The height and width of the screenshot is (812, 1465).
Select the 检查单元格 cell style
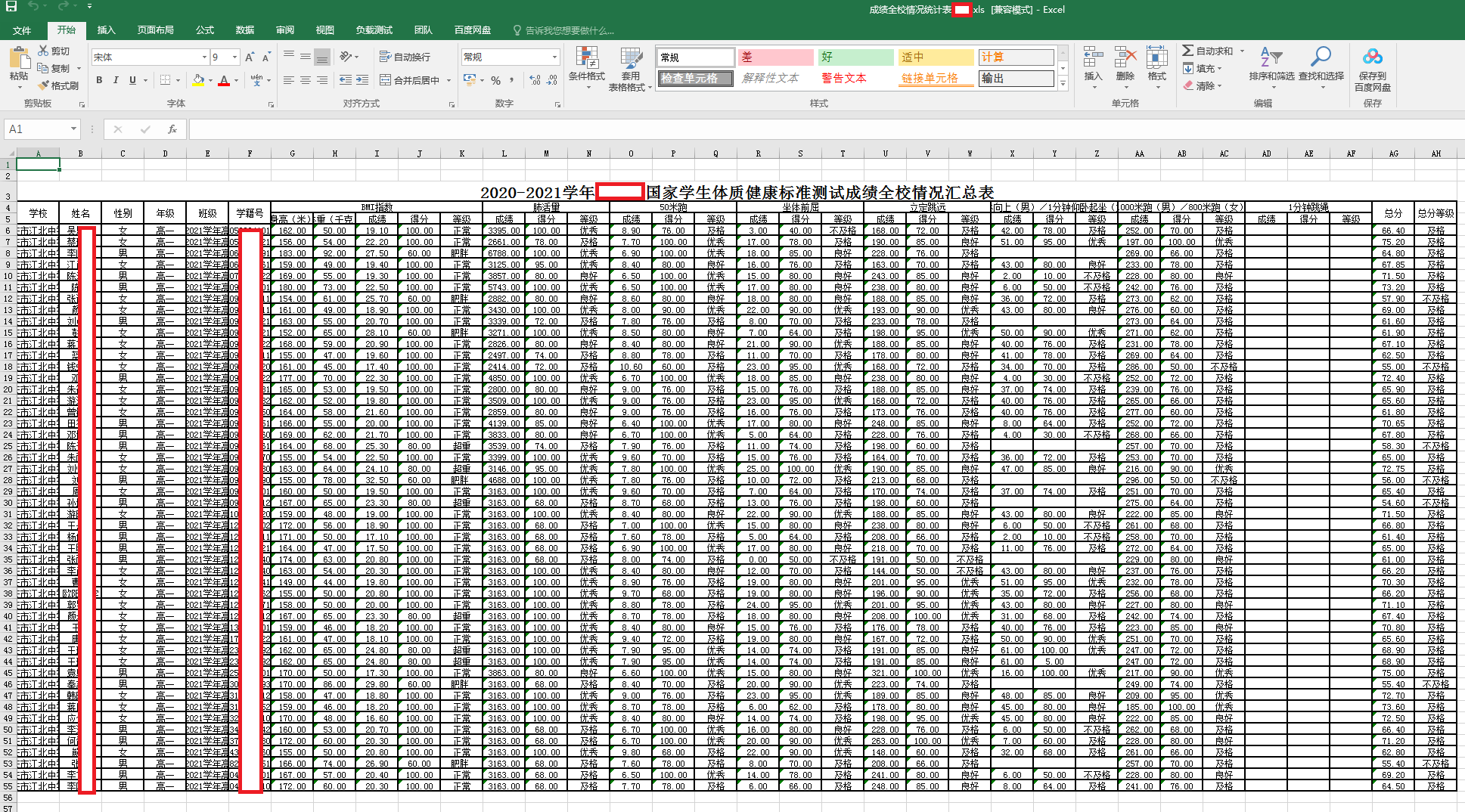coord(695,79)
